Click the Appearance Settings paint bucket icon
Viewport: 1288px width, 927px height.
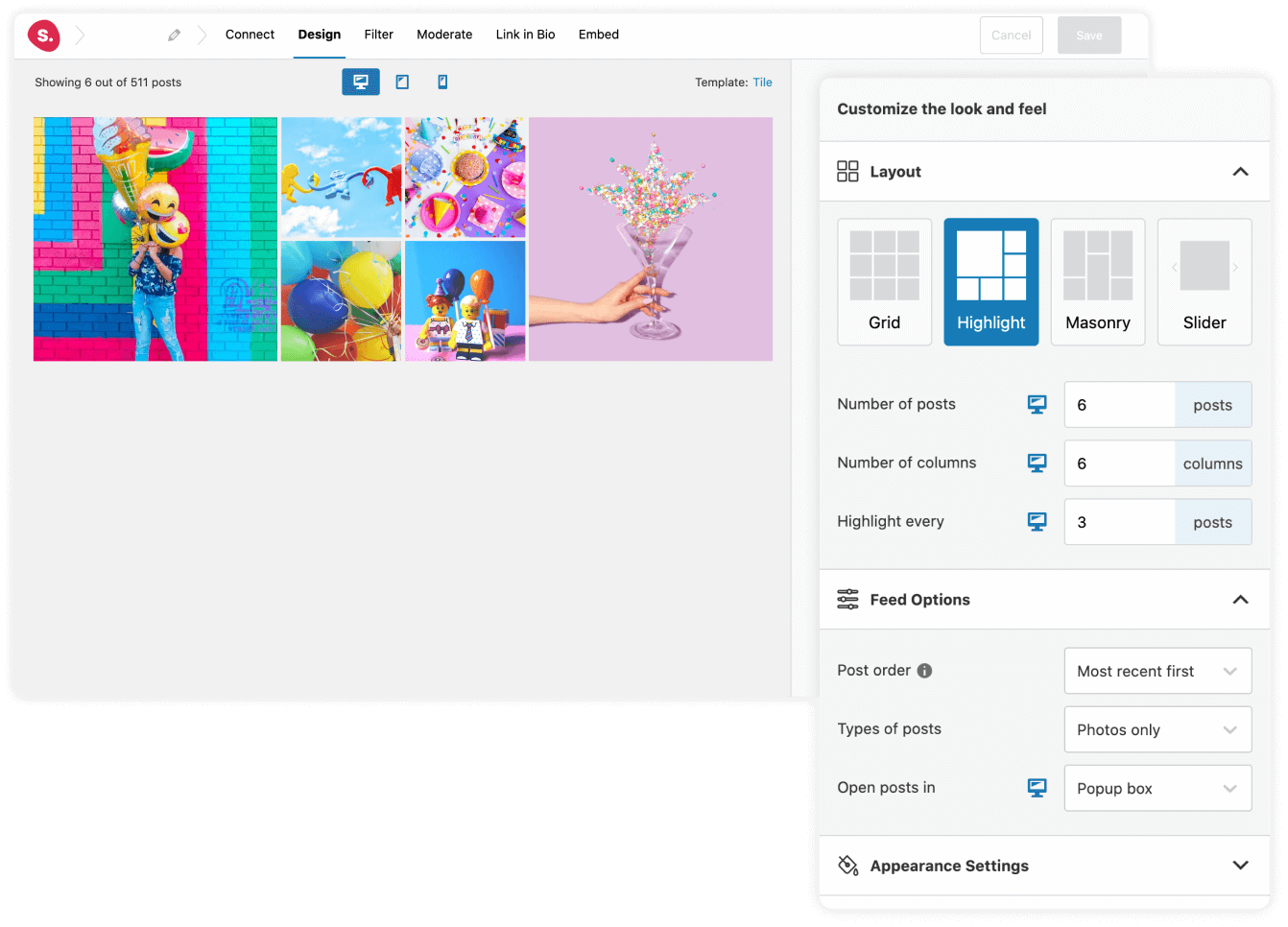tap(847, 866)
